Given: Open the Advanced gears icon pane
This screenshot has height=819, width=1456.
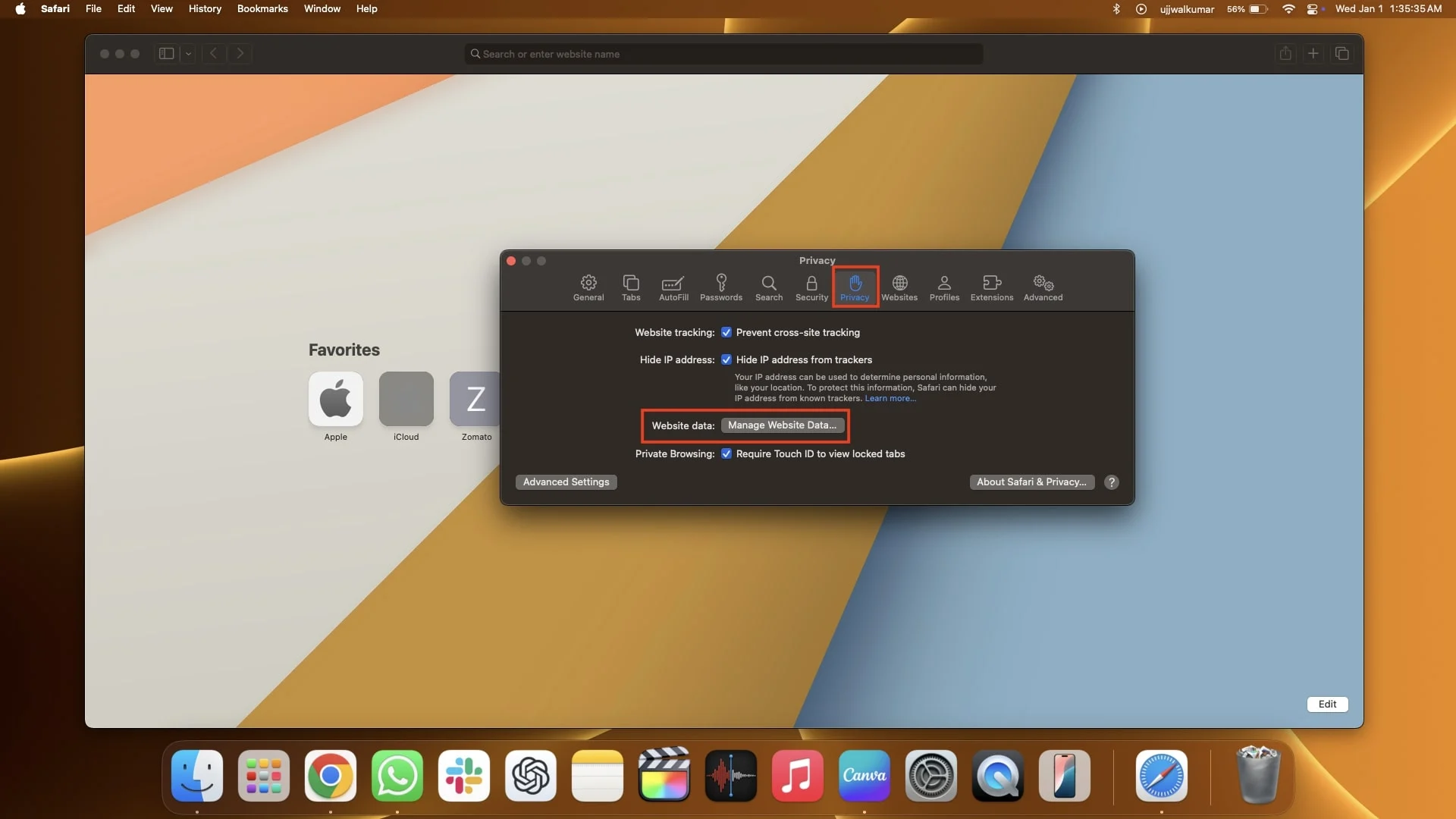Looking at the screenshot, I should (1043, 287).
